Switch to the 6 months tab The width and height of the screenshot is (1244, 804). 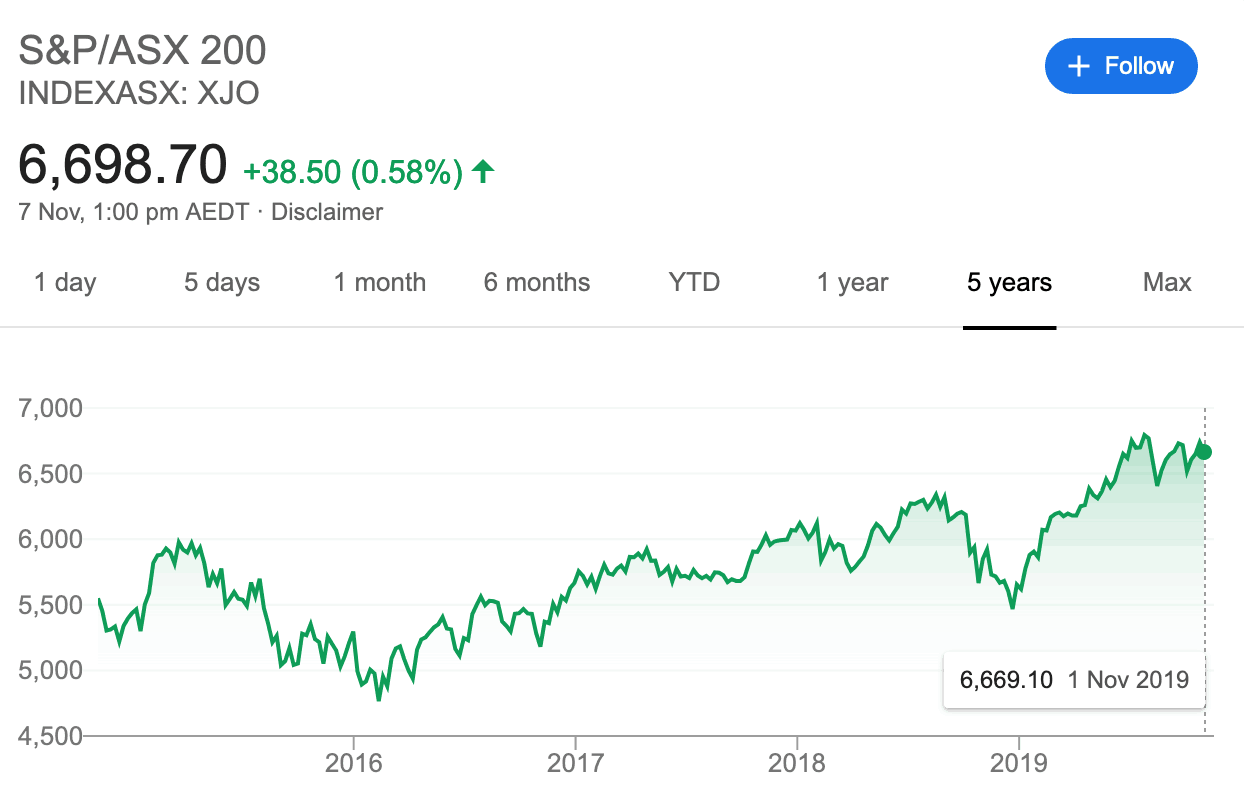tap(537, 283)
